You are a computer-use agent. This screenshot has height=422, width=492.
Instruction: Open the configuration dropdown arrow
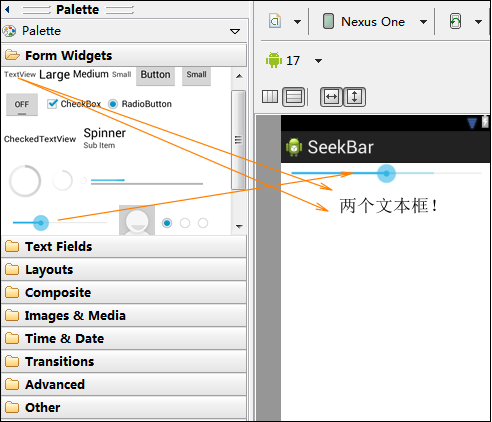pos(297,22)
